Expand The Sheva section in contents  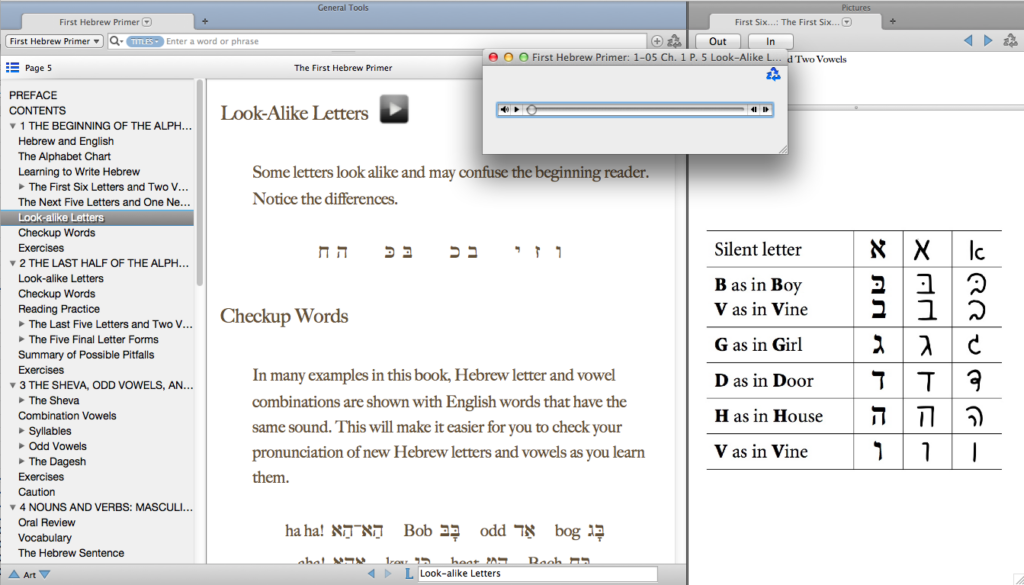pos(22,401)
